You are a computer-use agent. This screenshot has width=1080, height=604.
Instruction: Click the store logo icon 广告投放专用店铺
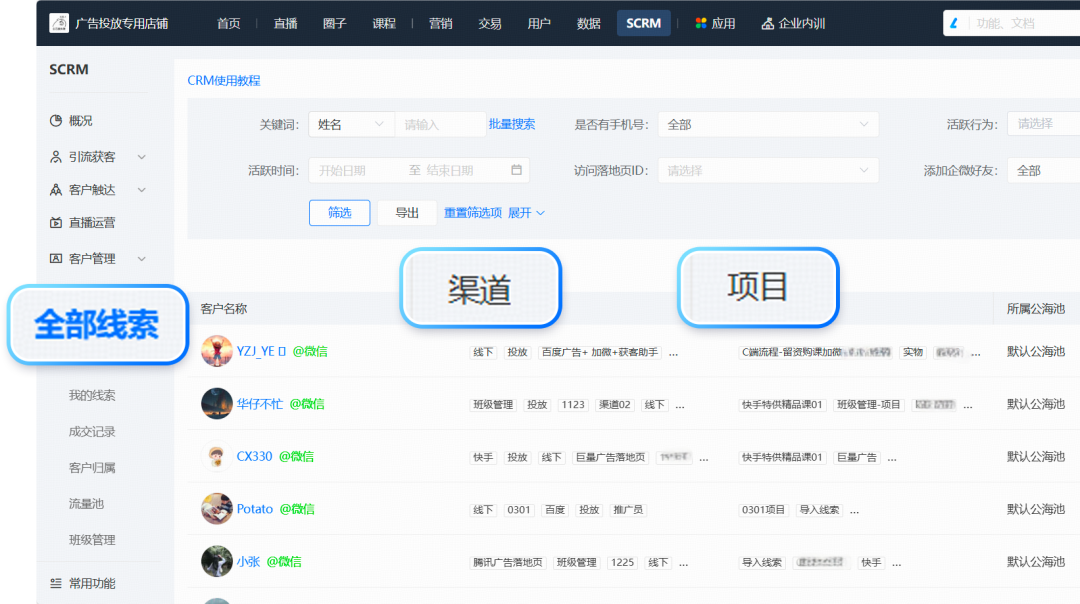(59, 23)
